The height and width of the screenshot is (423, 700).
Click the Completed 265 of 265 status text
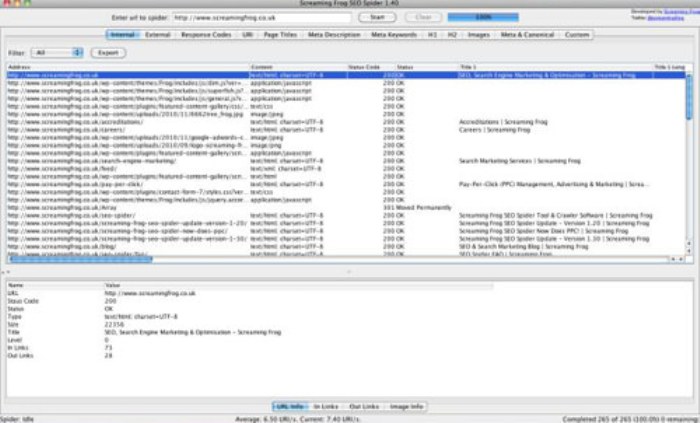630,419
